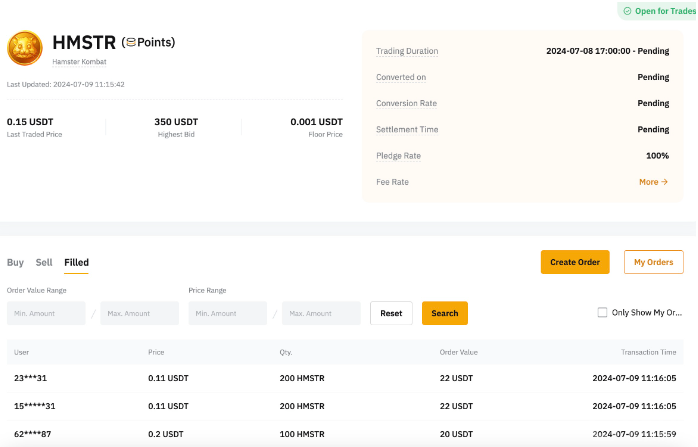
Task: Click the 100% pledge rate value
Action: (657, 156)
